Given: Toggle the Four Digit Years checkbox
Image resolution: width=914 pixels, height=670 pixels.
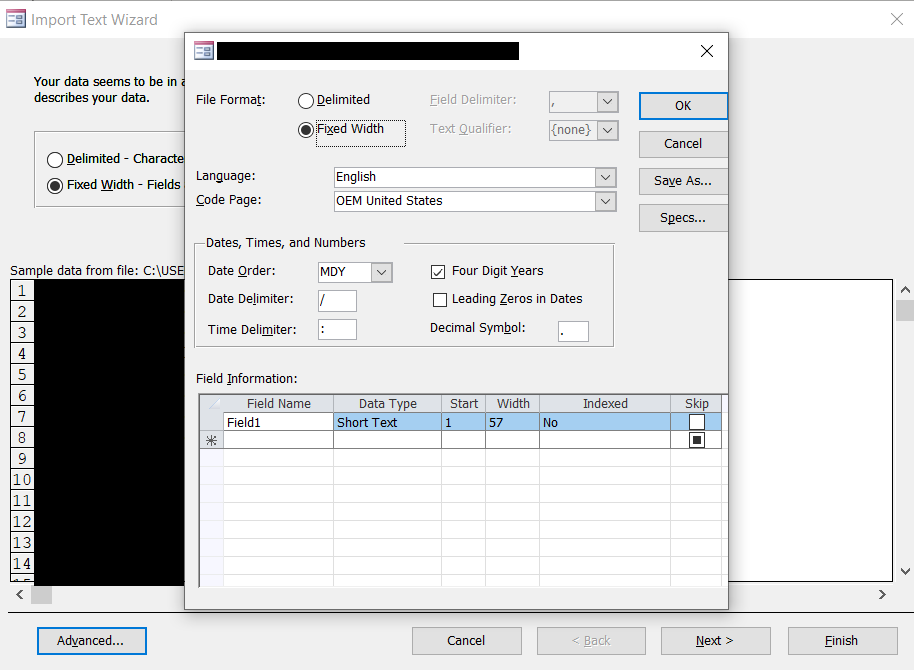Looking at the screenshot, I should [x=438, y=272].
